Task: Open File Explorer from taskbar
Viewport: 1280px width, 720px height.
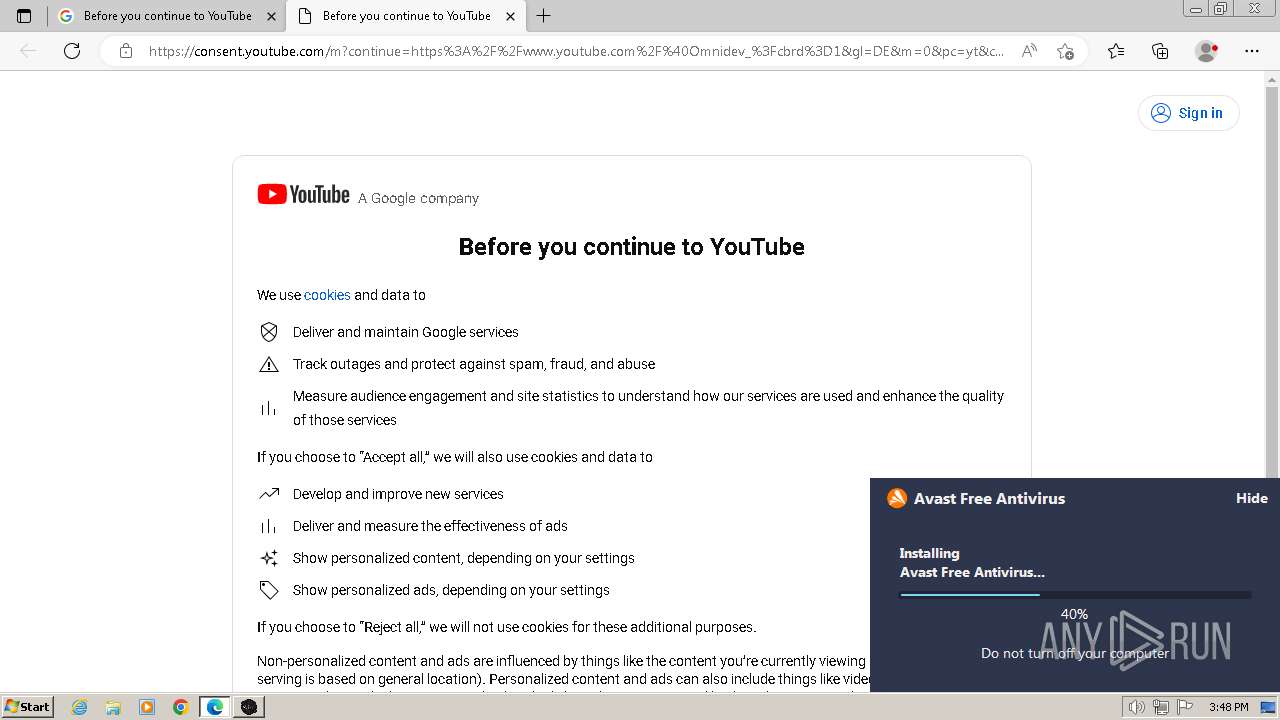Action: point(113,707)
